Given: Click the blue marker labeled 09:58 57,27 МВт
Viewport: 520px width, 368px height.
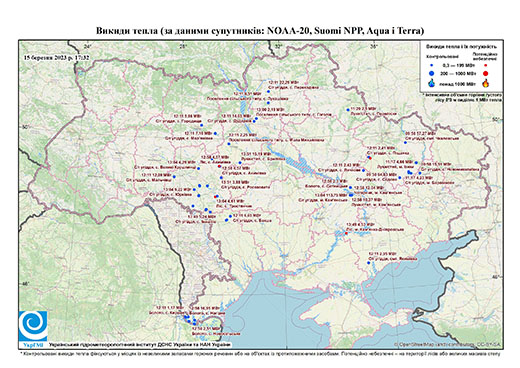Looking at the screenshot, I should tap(406, 142).
